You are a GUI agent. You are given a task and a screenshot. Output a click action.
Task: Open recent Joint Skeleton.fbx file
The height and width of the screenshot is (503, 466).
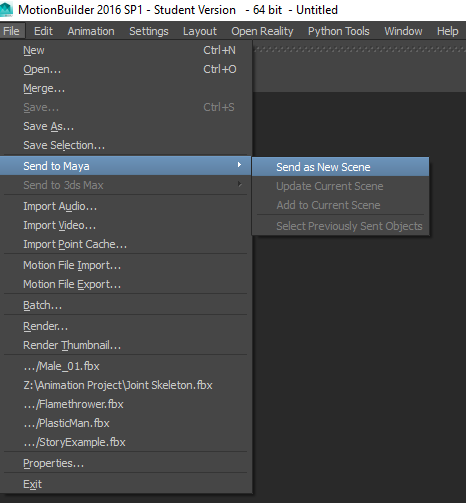click(x=125, y=385)
